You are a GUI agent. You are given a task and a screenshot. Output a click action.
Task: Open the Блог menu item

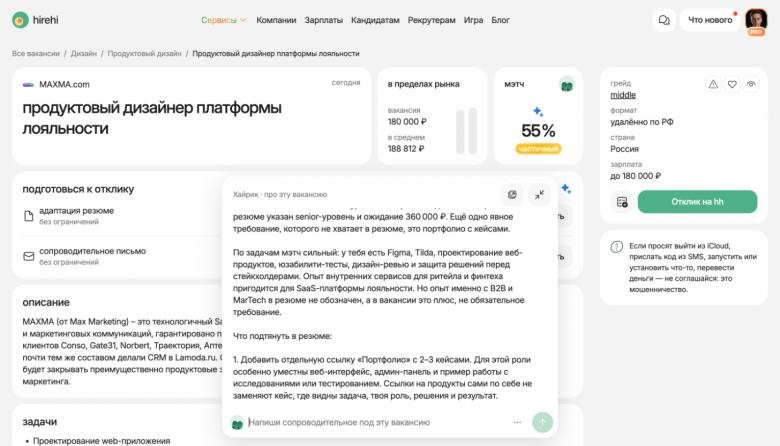point(500,20)
